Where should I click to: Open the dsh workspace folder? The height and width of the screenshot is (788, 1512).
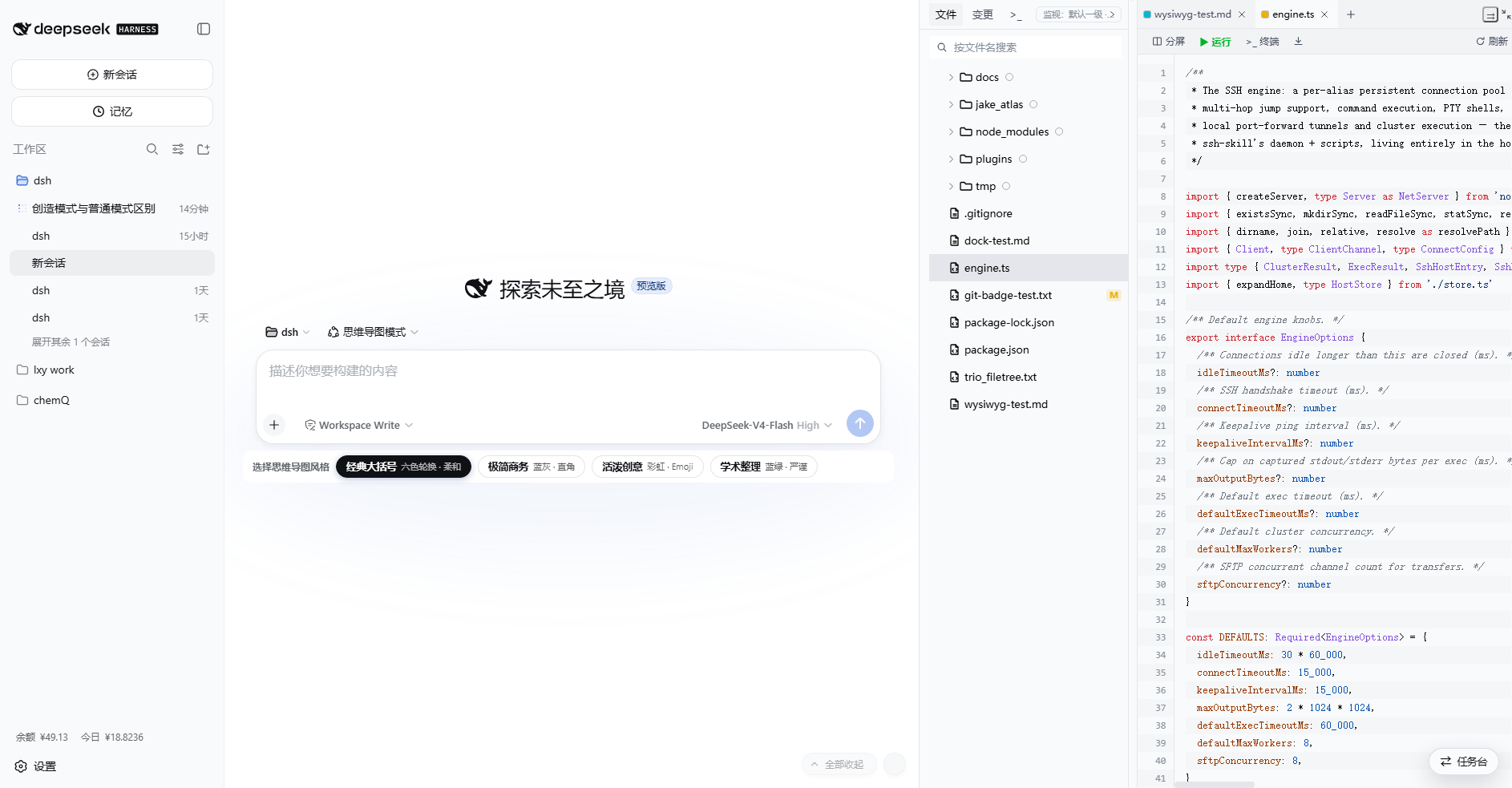click(x=112, y=180)
